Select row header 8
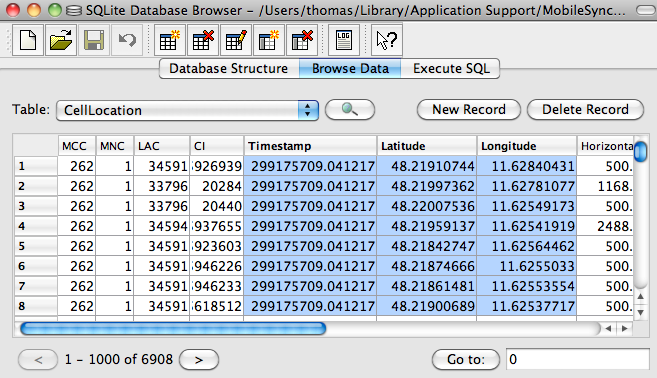 click(x=36, y=306)
